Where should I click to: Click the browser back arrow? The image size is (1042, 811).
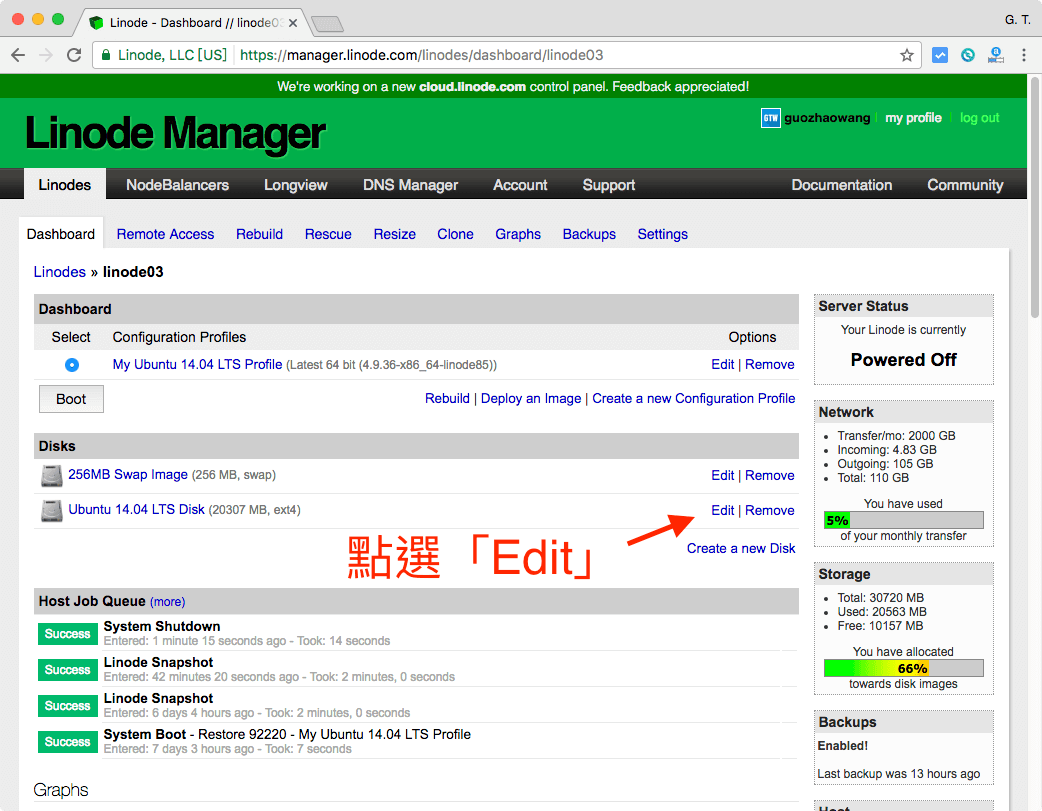(x=18, y=55)
